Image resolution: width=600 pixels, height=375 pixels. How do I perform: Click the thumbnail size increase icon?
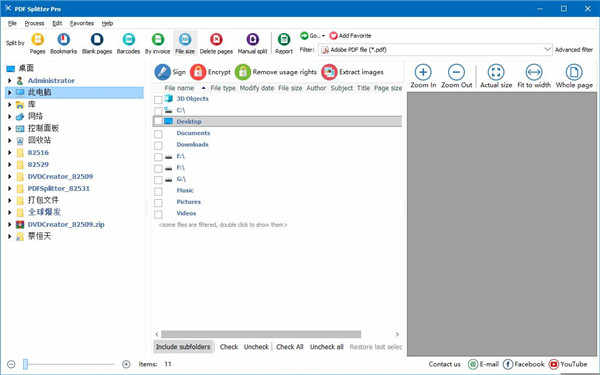tap(126, 364)
